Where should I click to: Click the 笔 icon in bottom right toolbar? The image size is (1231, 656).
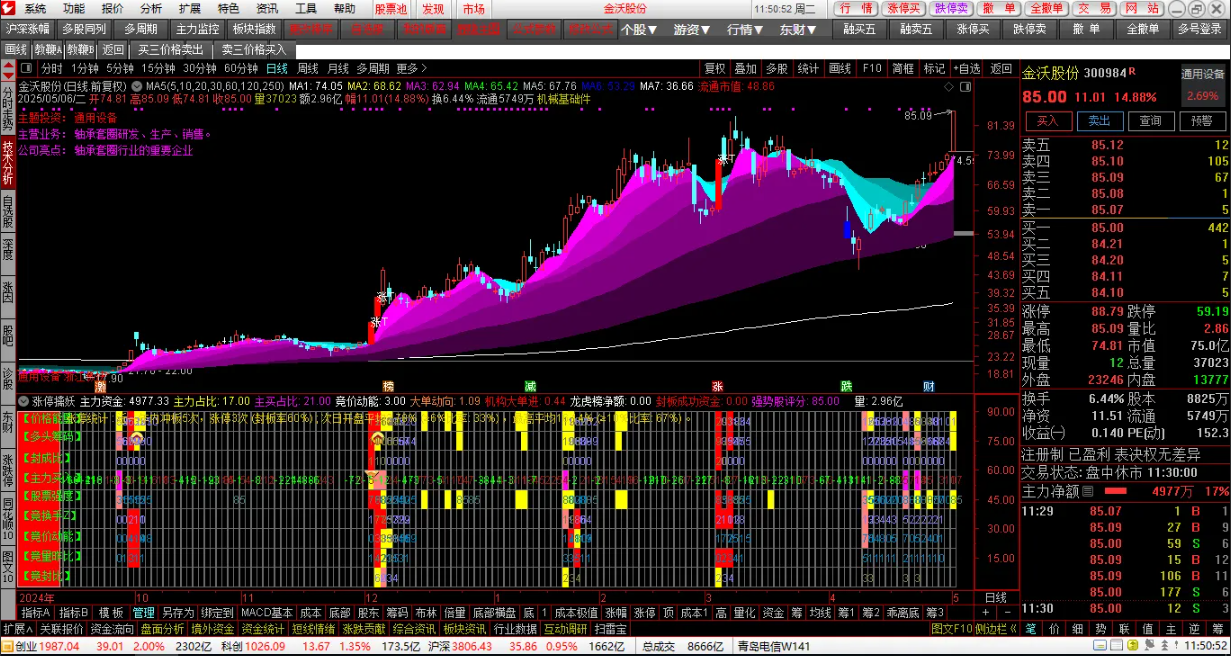[1030, 629]
